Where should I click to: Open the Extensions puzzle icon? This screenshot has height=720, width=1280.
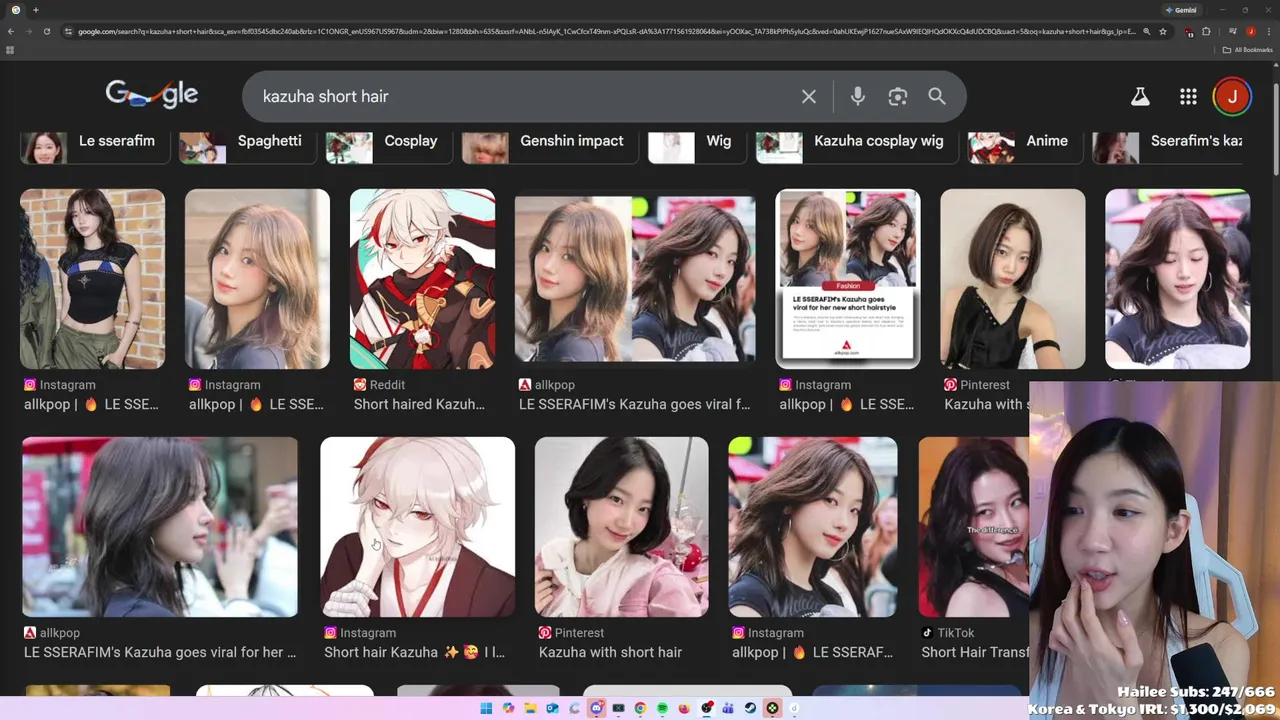coord(1206,31)
